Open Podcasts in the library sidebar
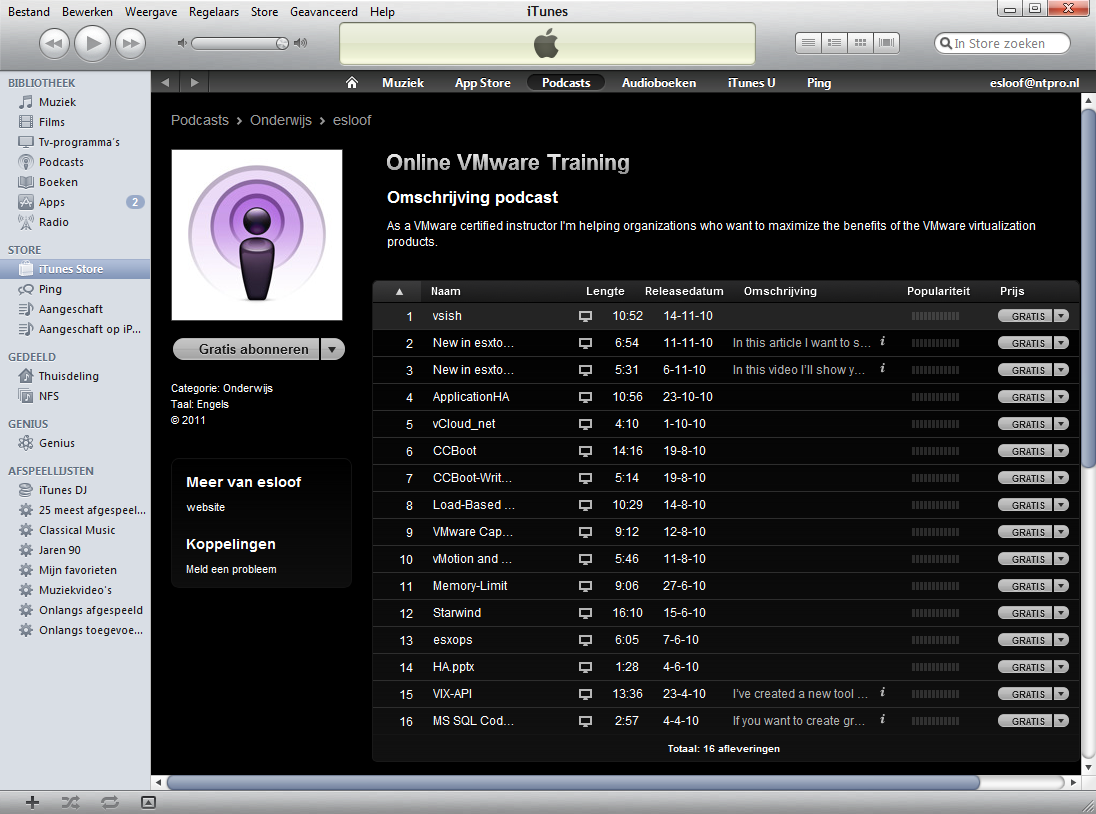This screenshot has height=814, width=1096. coord(61,162)
